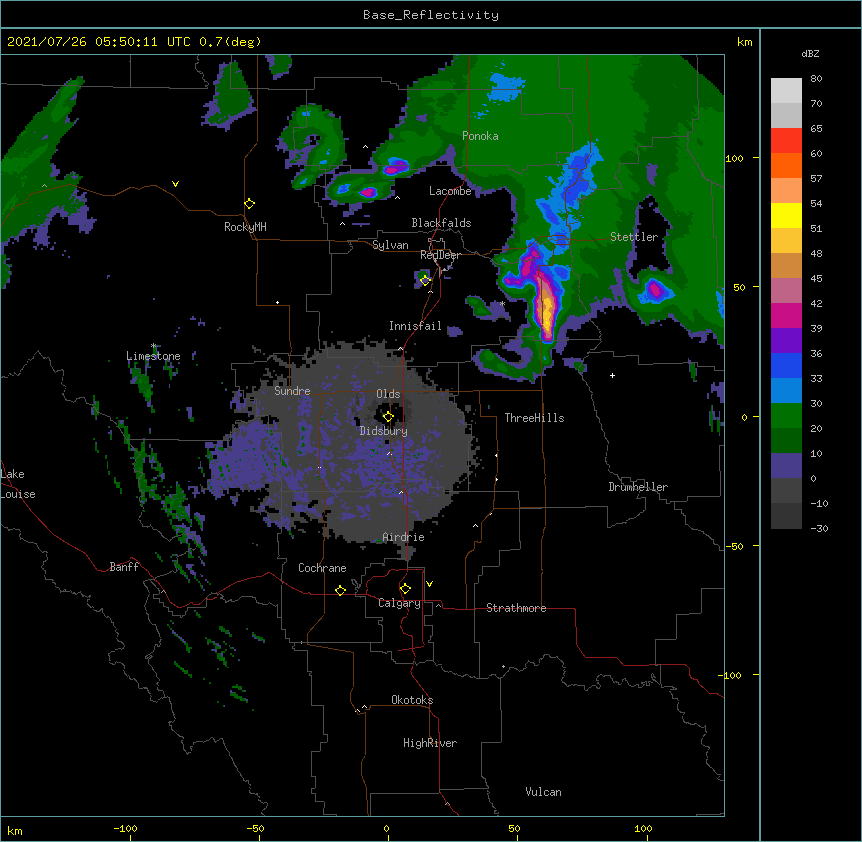Click the 65 value on the dBZ scale

click(816, 129)
